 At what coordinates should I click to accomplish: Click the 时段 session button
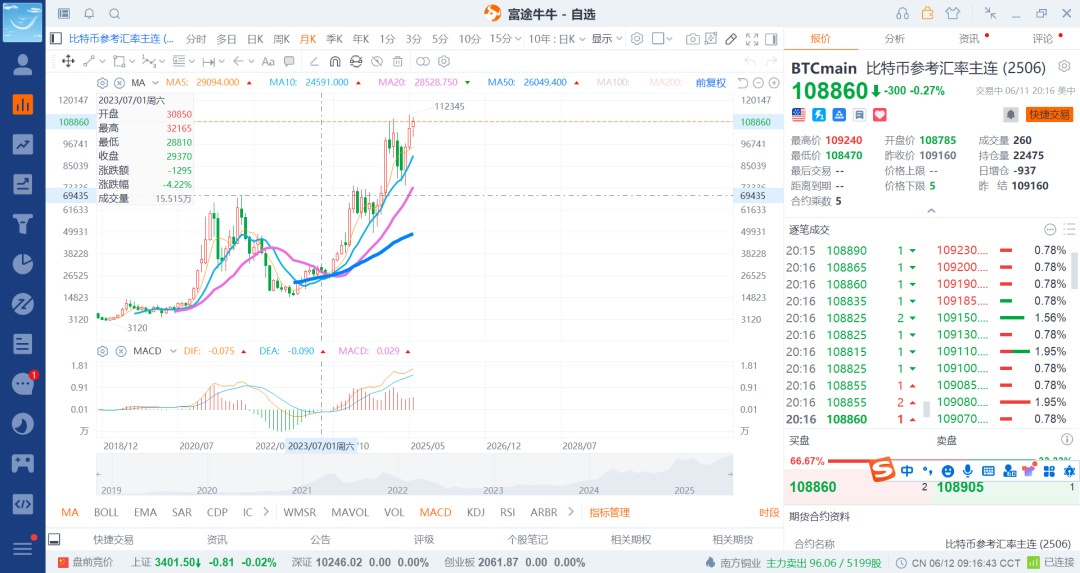[x=769, y=512]
